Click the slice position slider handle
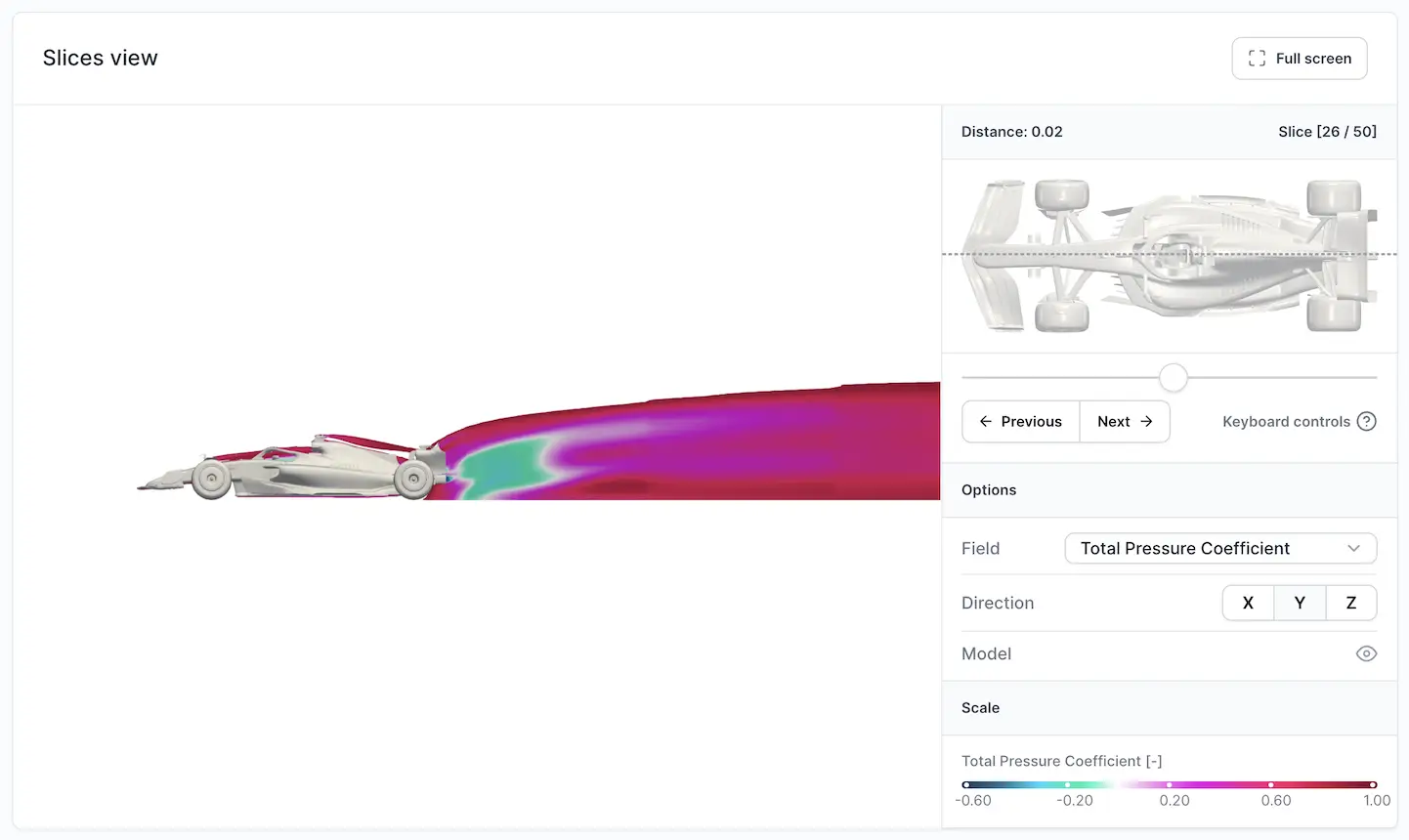This screenshot has height=840, width=1409. (1174, 378)
